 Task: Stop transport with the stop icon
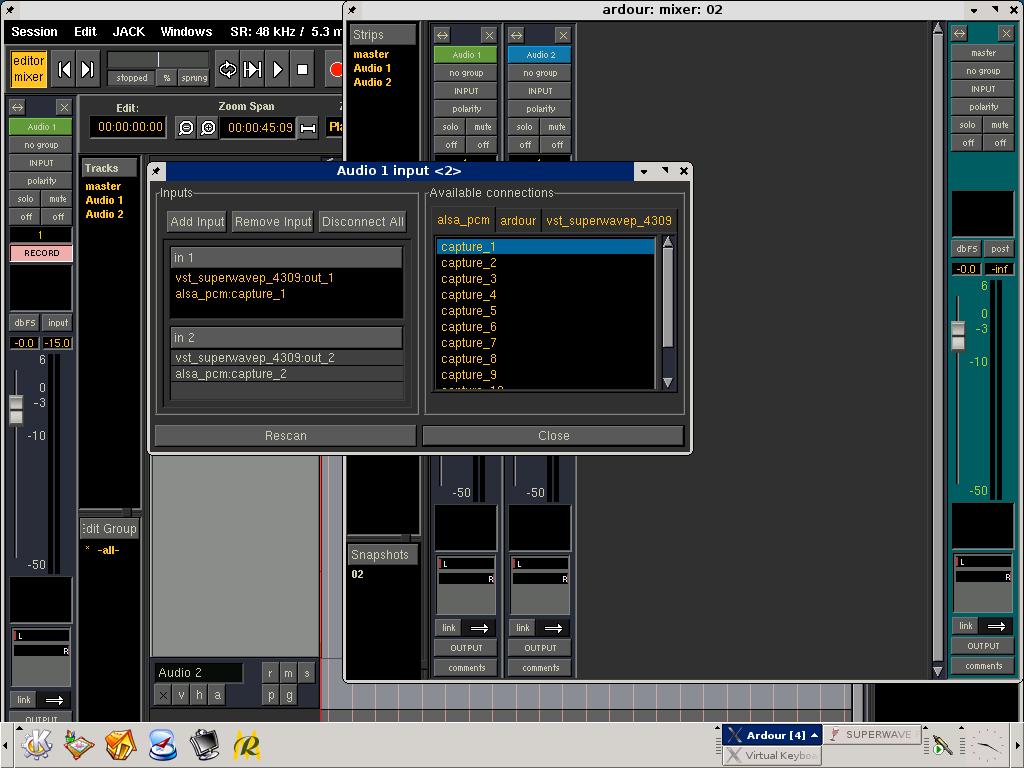[302, 69]
